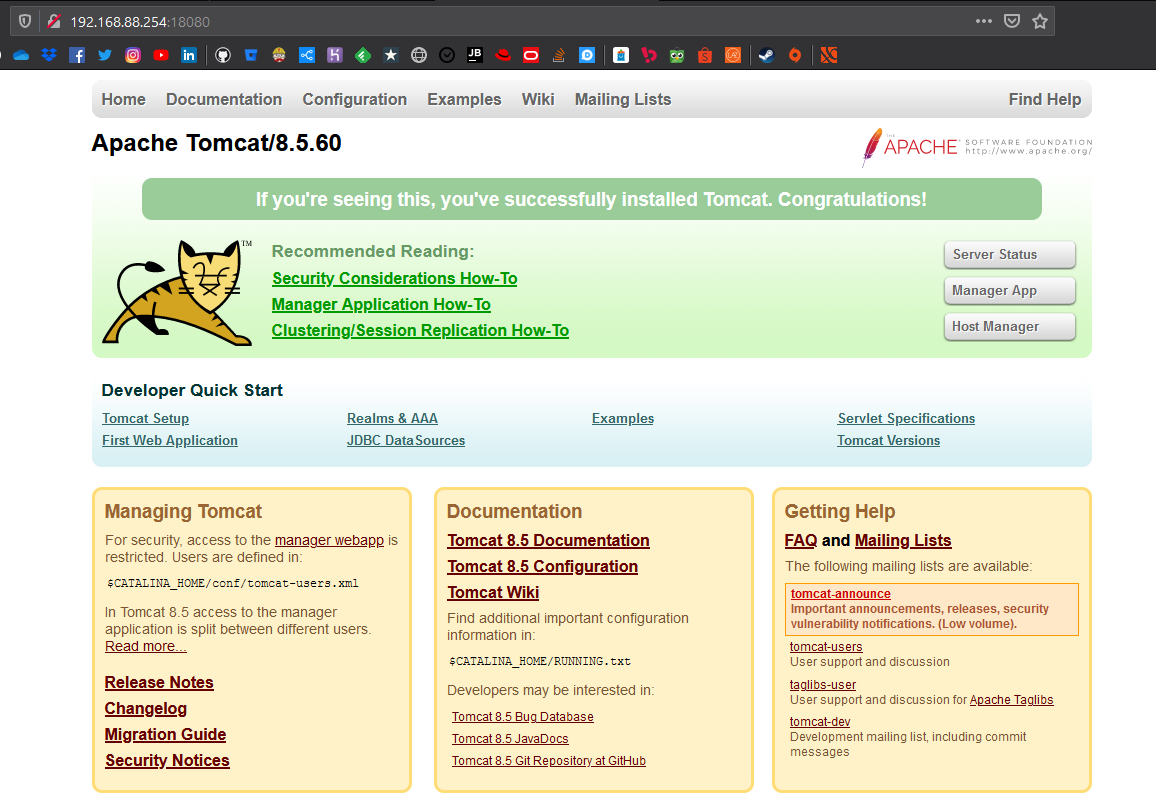This screenshot has width=1156, height=803.
Task: Click the insecure connection padlock icon
Action: point(53,21)
